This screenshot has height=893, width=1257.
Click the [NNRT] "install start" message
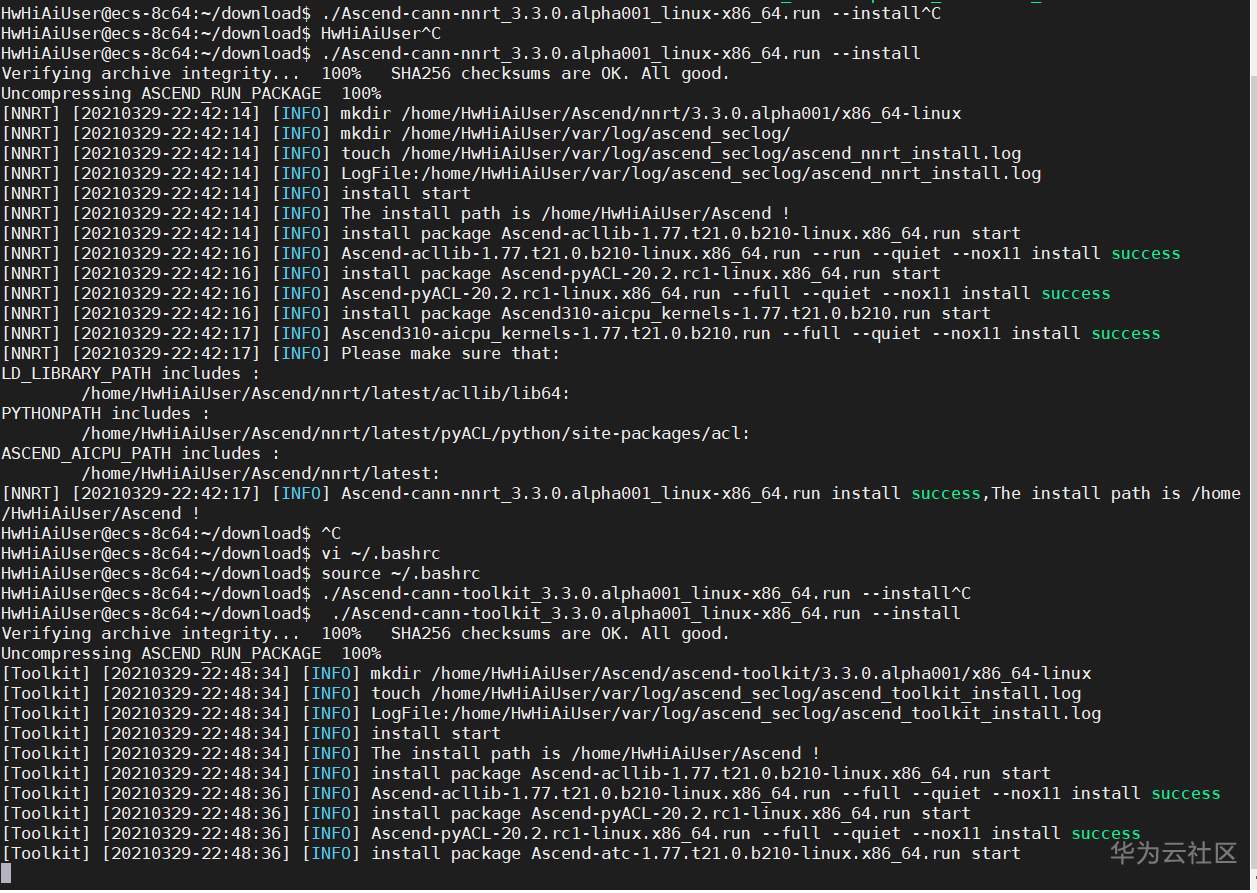click(406, 193)
